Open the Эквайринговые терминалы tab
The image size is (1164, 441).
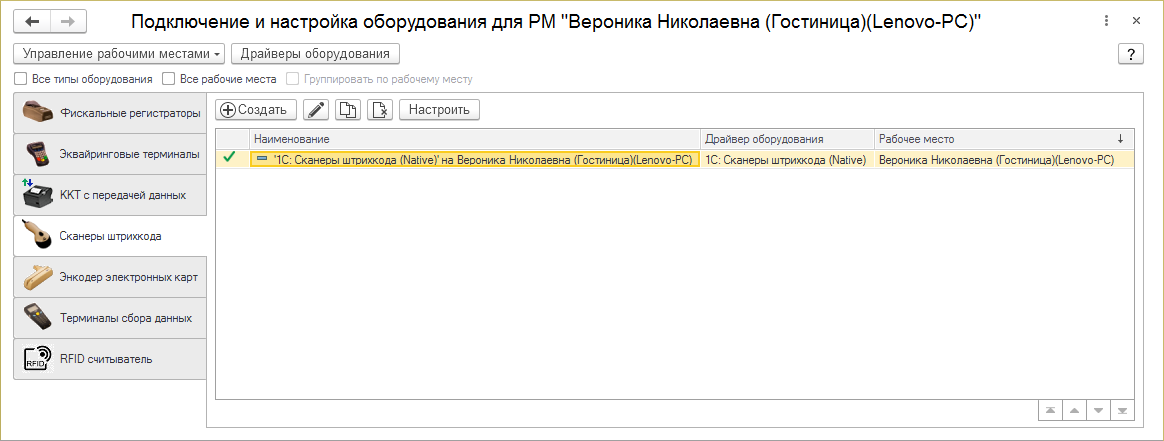pyautogui.click(x=109, y=154)
